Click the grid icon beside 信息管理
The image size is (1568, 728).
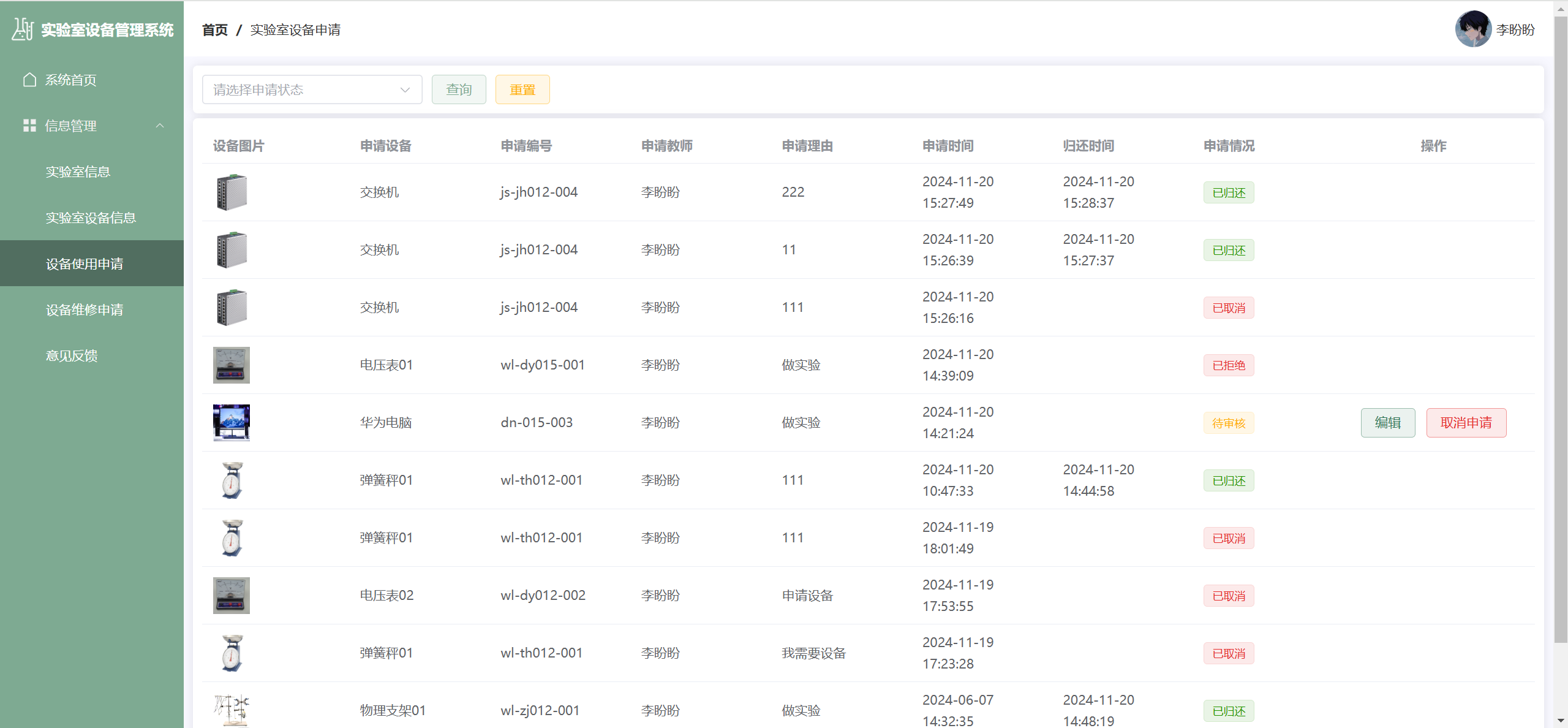coord(29,126)
